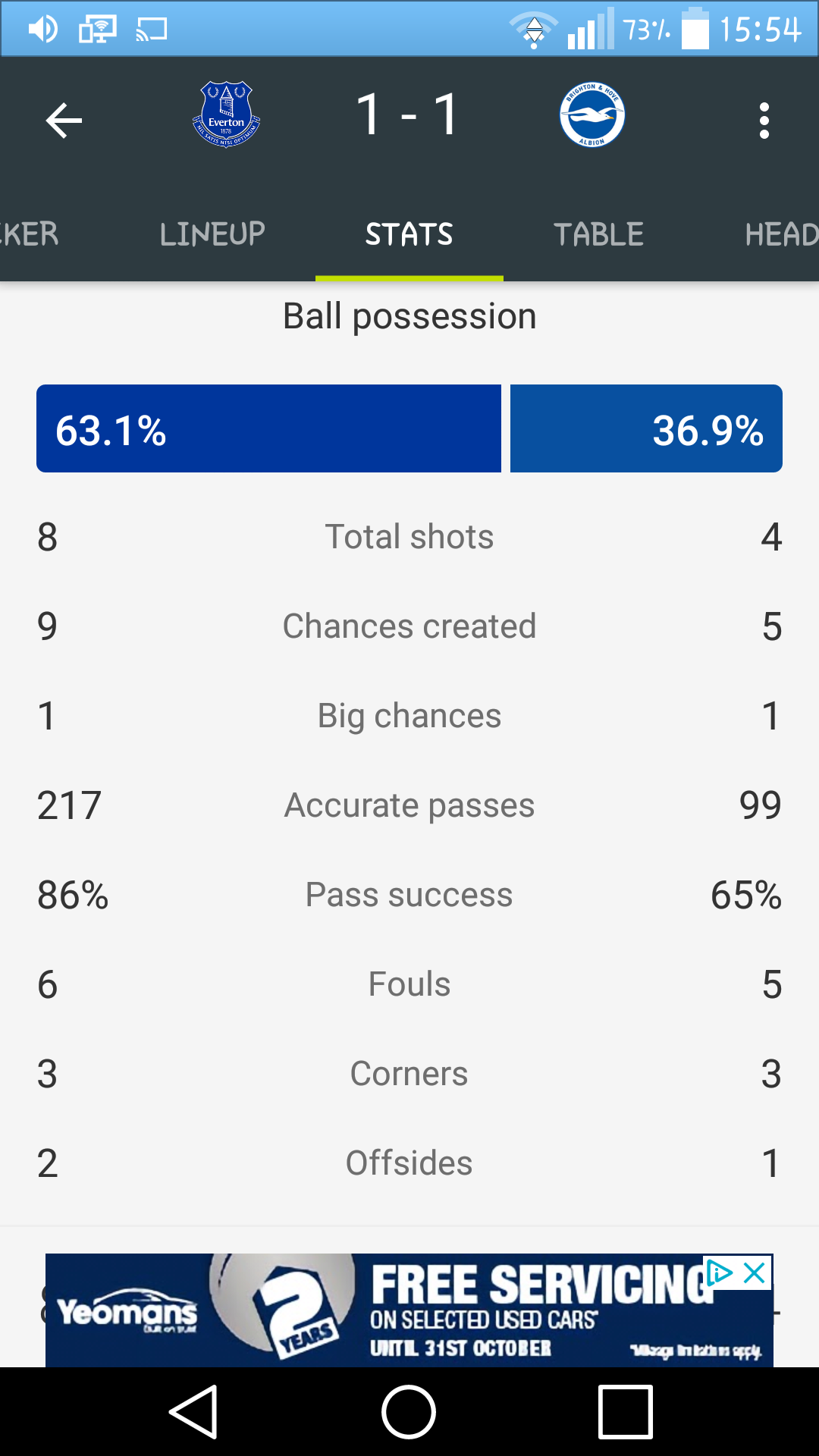Image resolution: width=819 pixels, height=1456 pixels.
Task: Tap the Accurate passes stat row
Action: click(x=409, y=805)
